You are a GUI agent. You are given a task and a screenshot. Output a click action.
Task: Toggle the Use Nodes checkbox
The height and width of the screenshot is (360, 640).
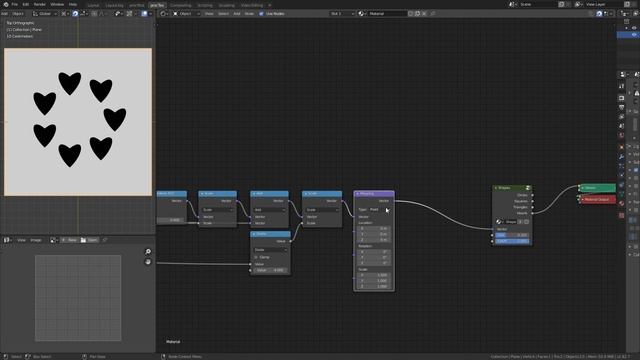pyautogui.click(x=261, y=13)
